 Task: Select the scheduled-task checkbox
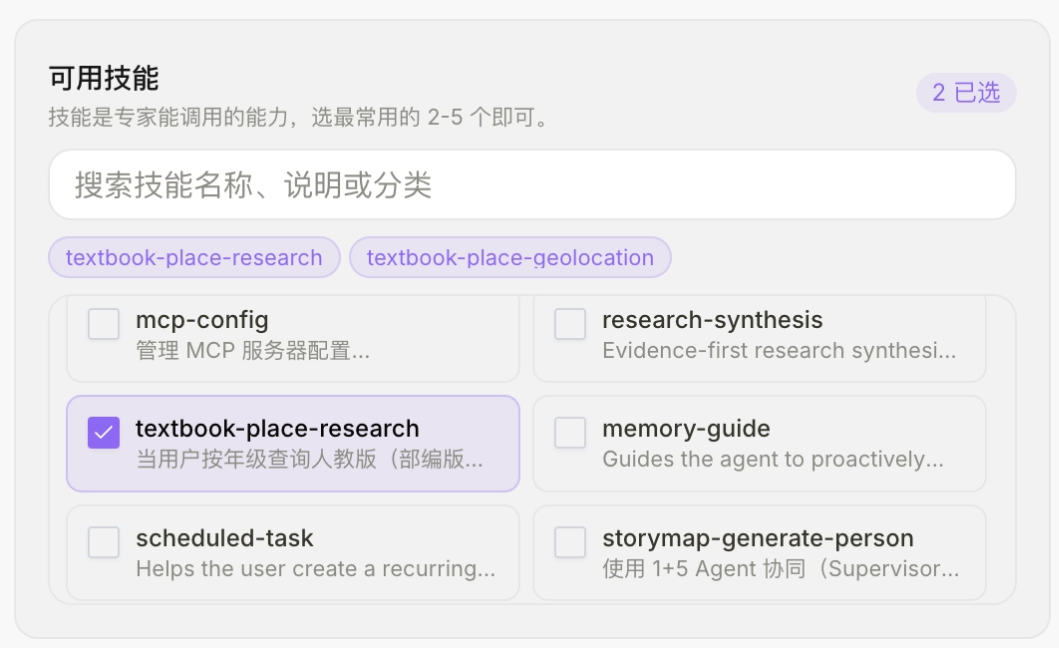[103, 542]
